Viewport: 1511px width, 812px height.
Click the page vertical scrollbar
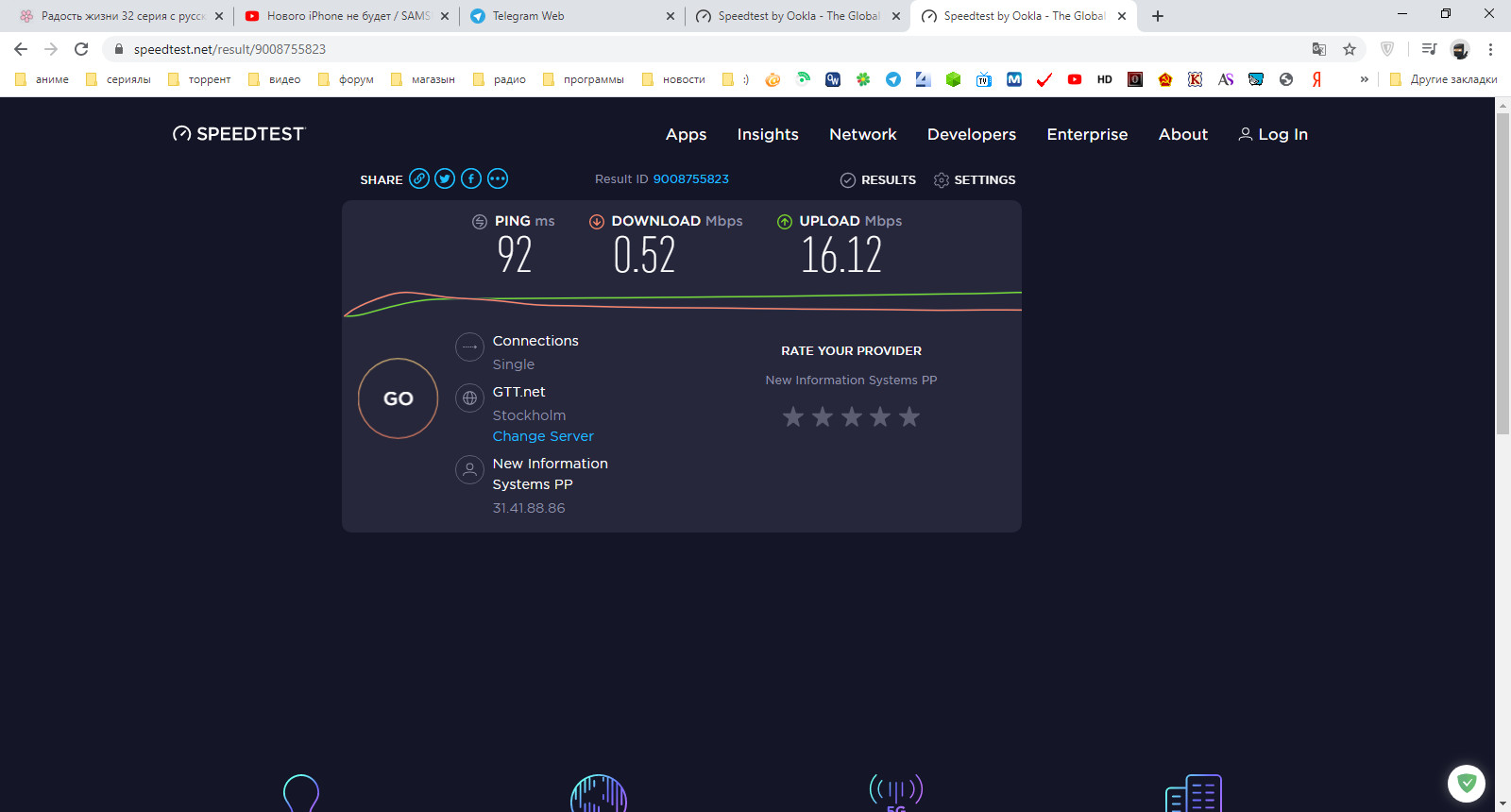[1503, 274]
